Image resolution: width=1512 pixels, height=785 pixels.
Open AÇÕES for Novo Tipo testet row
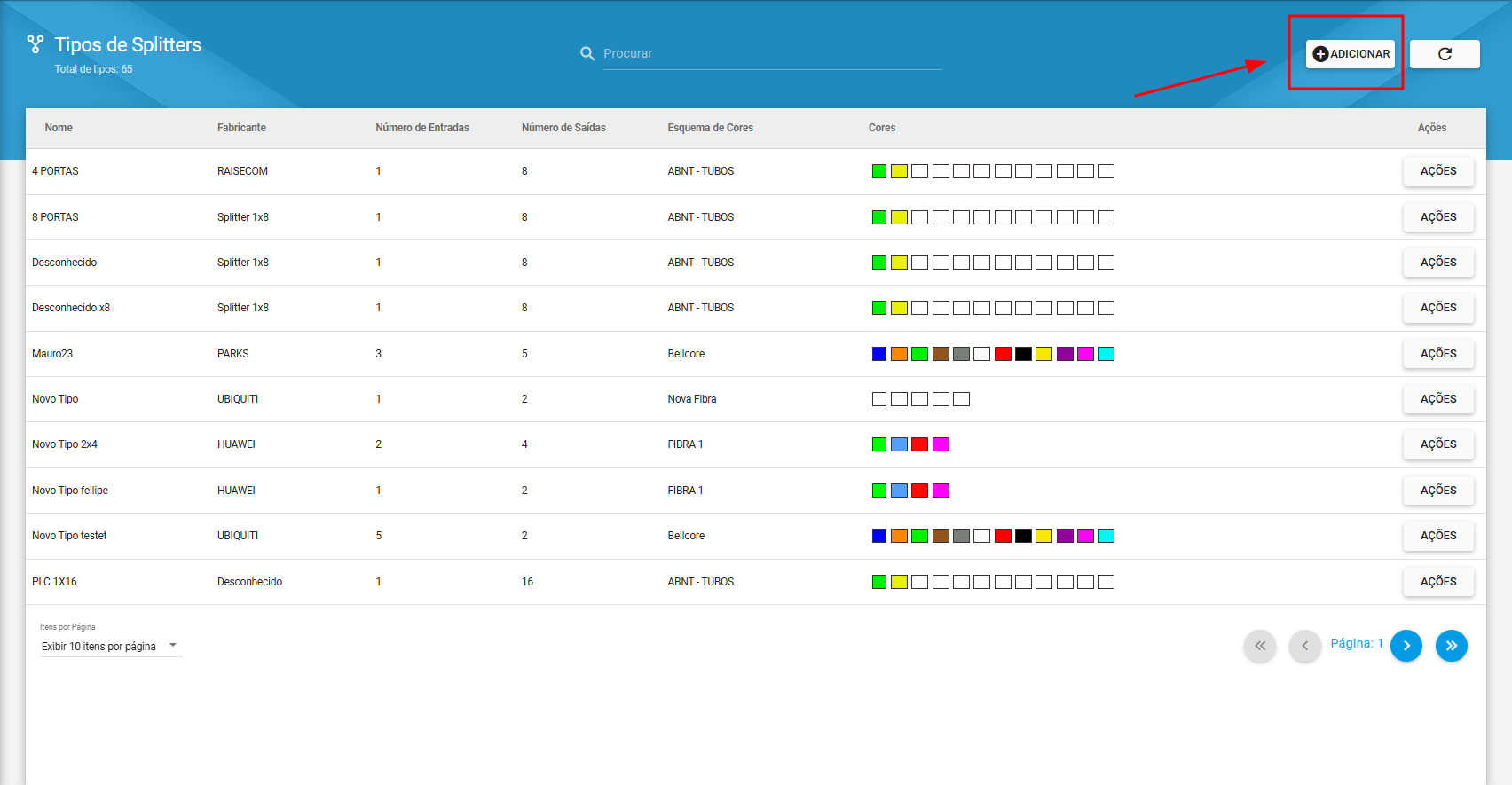coord(1438,536)
